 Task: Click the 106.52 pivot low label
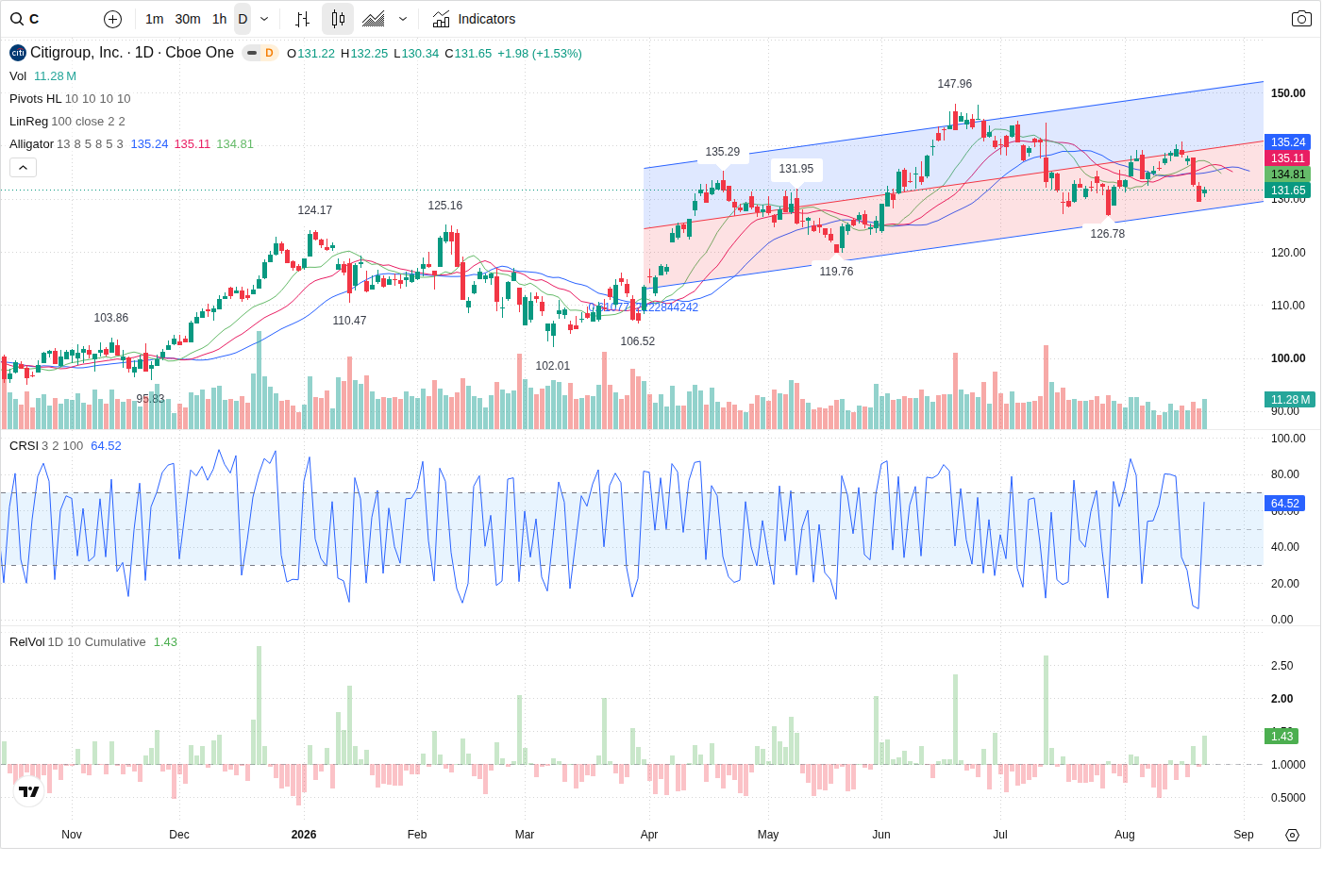point(638,341)
